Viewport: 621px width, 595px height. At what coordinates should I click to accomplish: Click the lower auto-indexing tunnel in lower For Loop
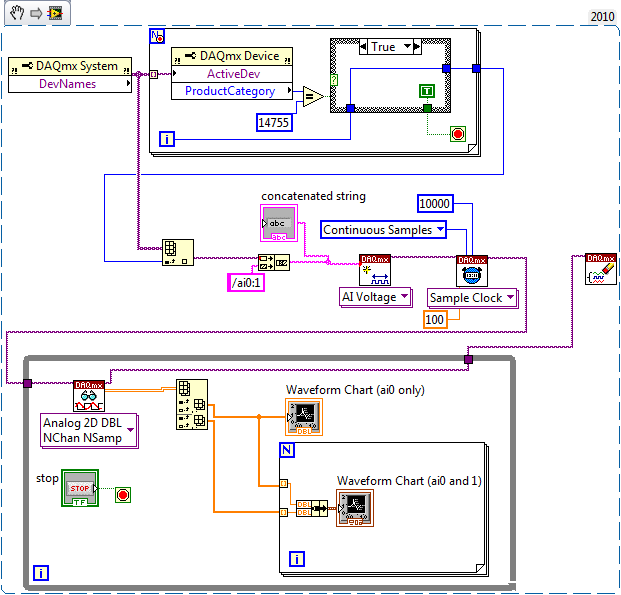pos(284,513)
